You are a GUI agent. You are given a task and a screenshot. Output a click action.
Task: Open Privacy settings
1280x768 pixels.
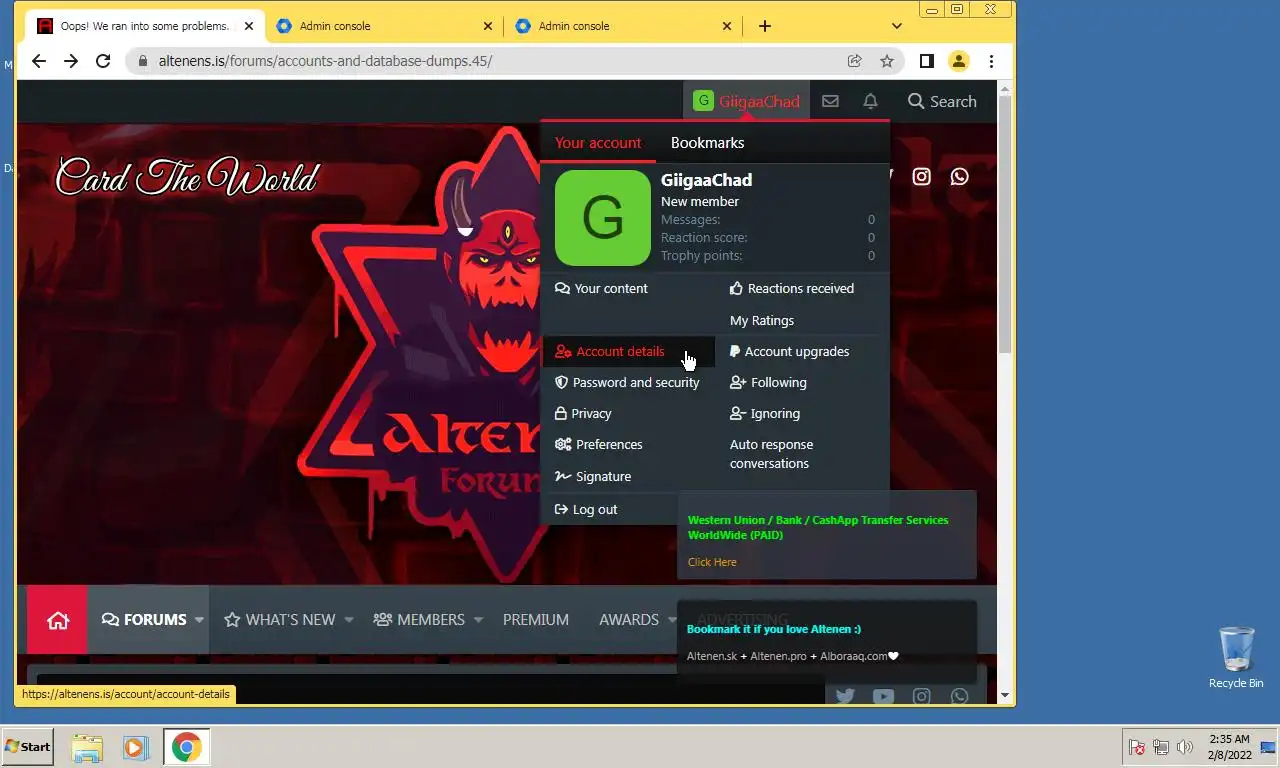pos(583,413)
